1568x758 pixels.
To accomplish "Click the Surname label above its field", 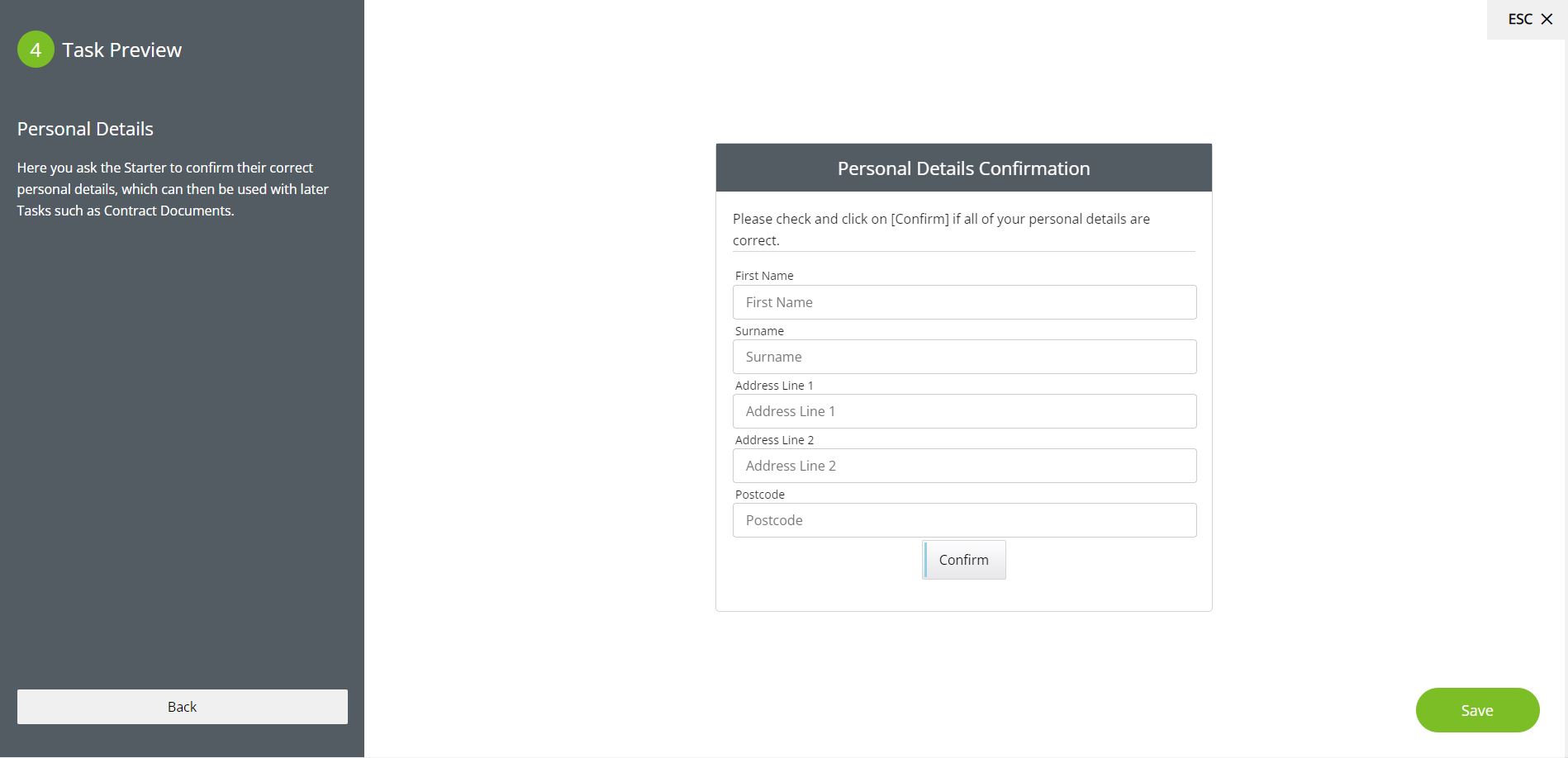I will [759, 331].
